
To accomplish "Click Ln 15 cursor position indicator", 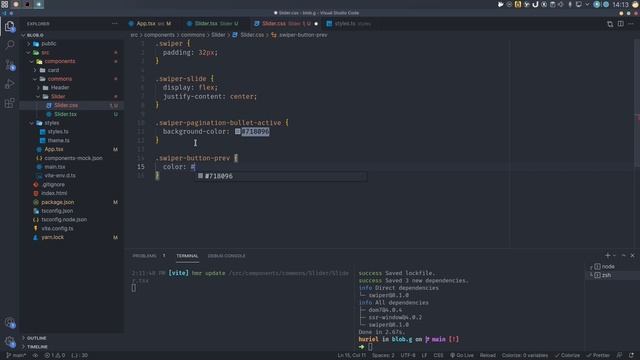I will 351,356.
